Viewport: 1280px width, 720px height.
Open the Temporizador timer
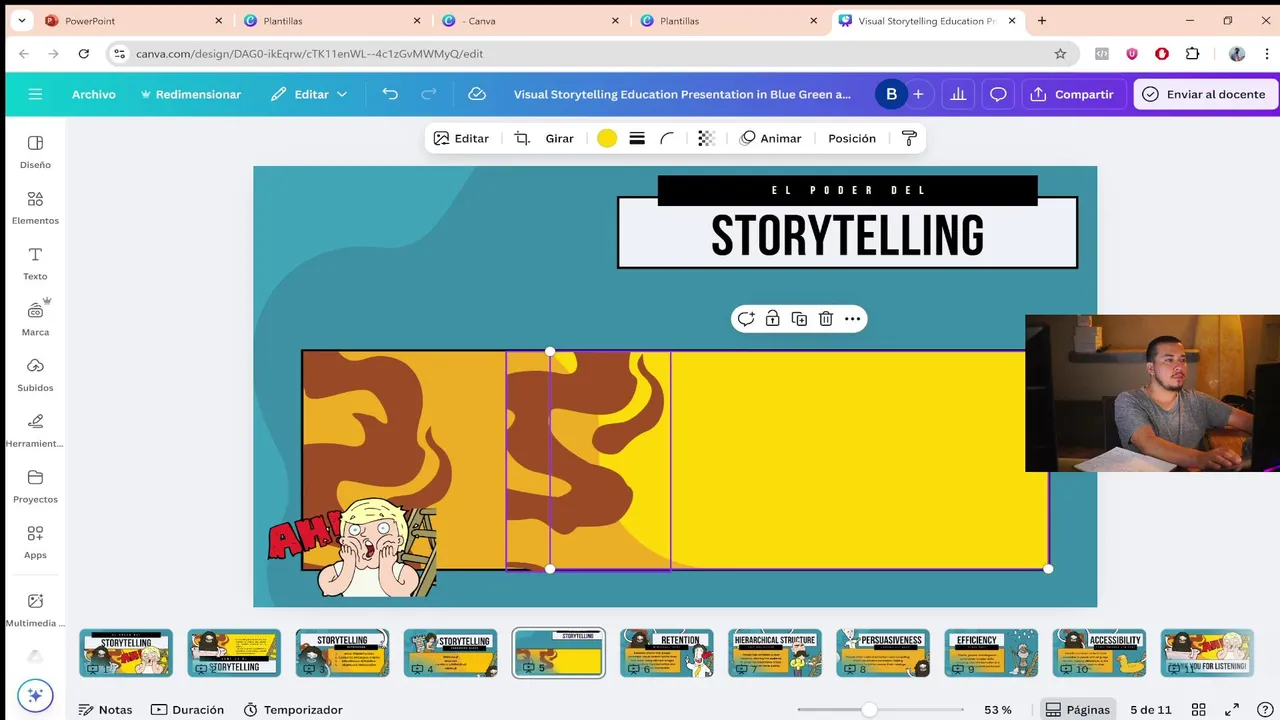(293, 709)
